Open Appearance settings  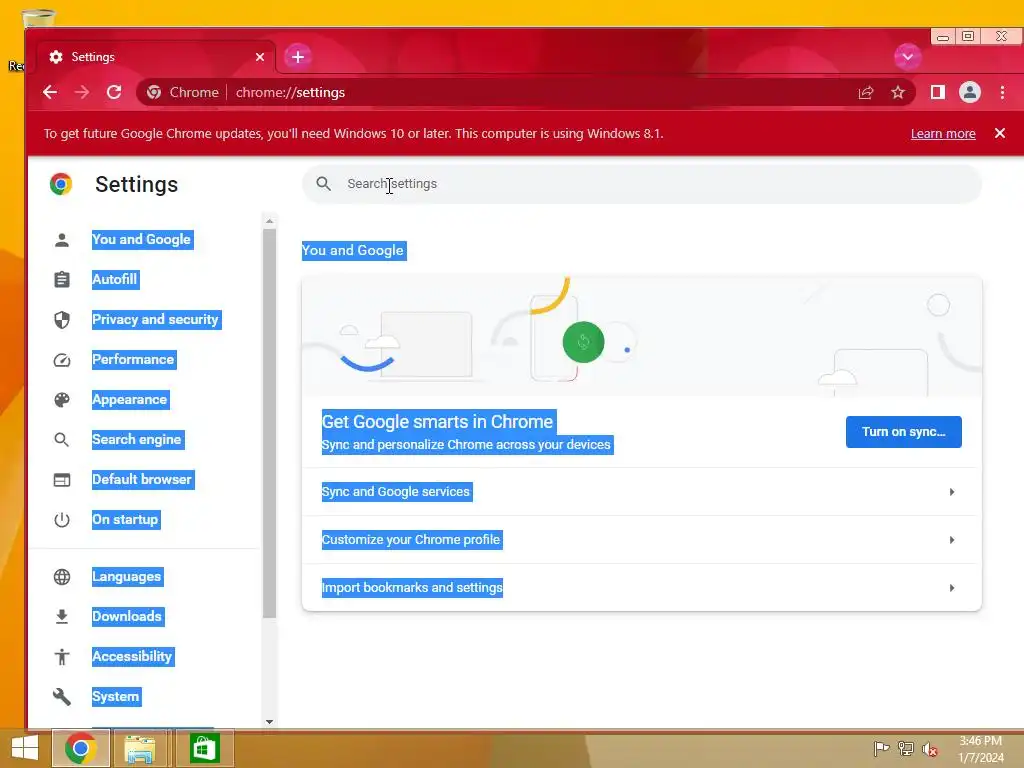pos(130,400)
